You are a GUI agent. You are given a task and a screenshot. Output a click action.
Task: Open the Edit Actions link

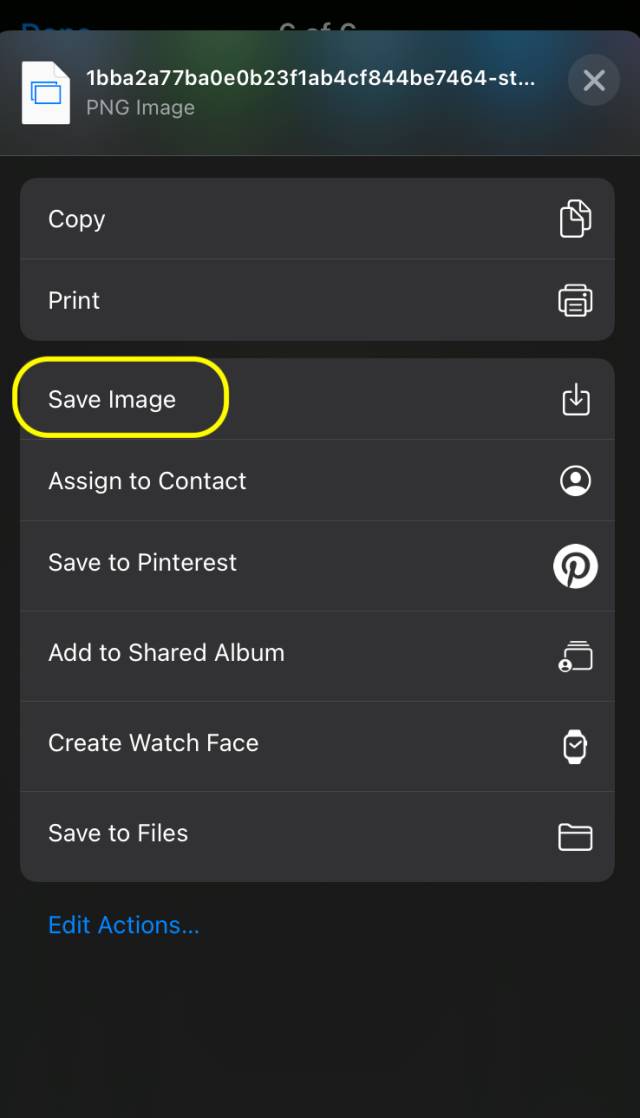point(124,925)
